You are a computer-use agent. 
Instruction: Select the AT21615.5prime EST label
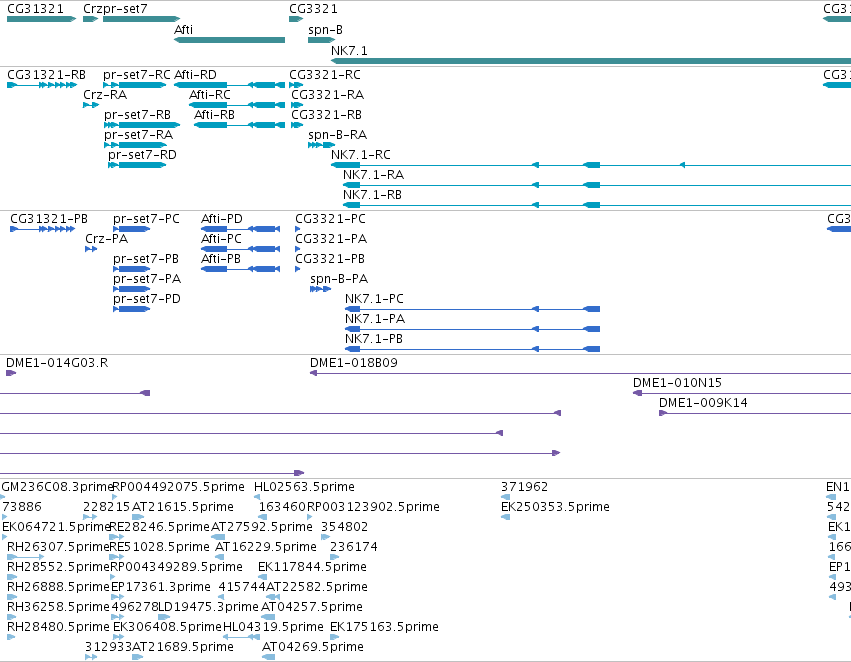coord(183,507)
